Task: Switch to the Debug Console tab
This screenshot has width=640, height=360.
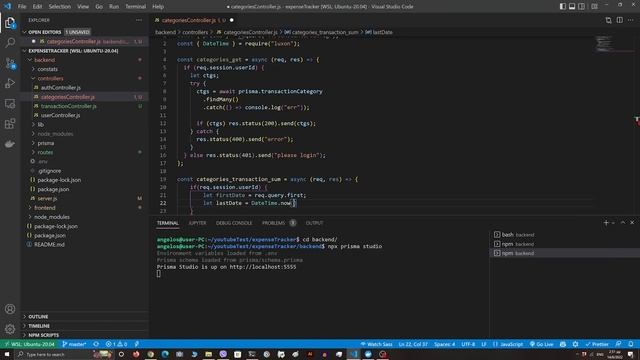Action: (x=234, y=223)
